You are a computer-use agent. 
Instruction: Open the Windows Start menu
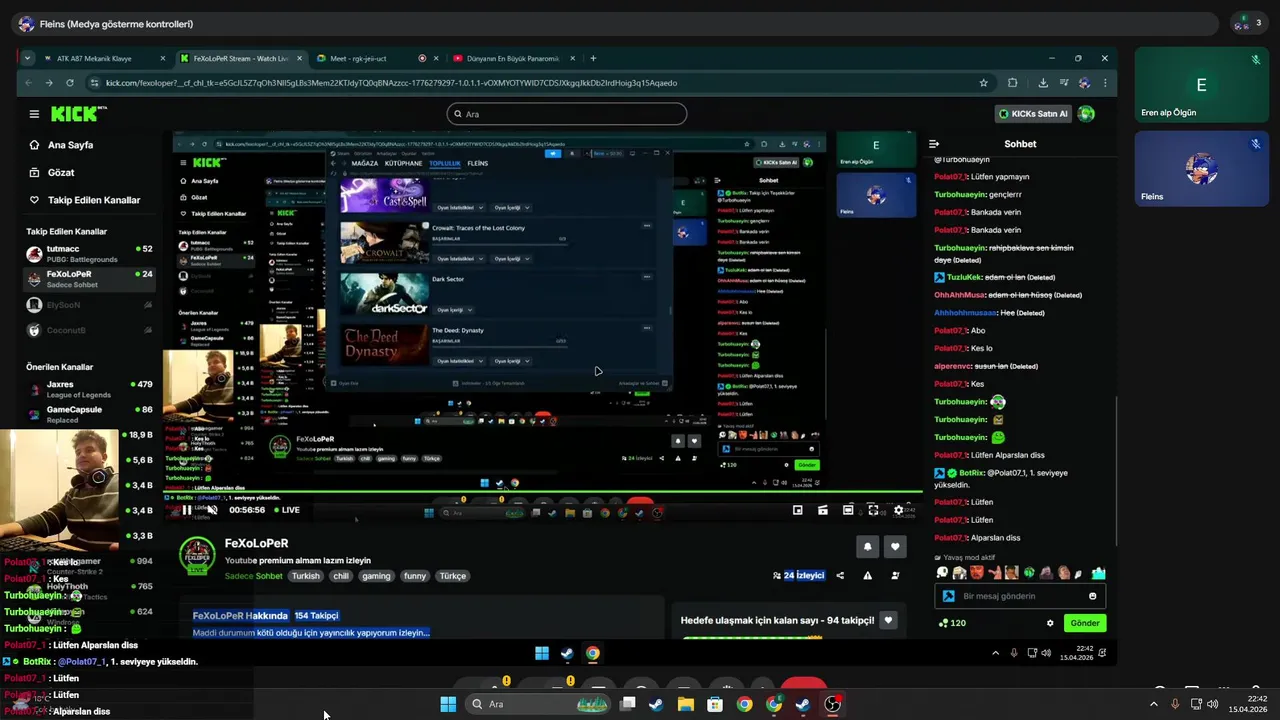448,704
